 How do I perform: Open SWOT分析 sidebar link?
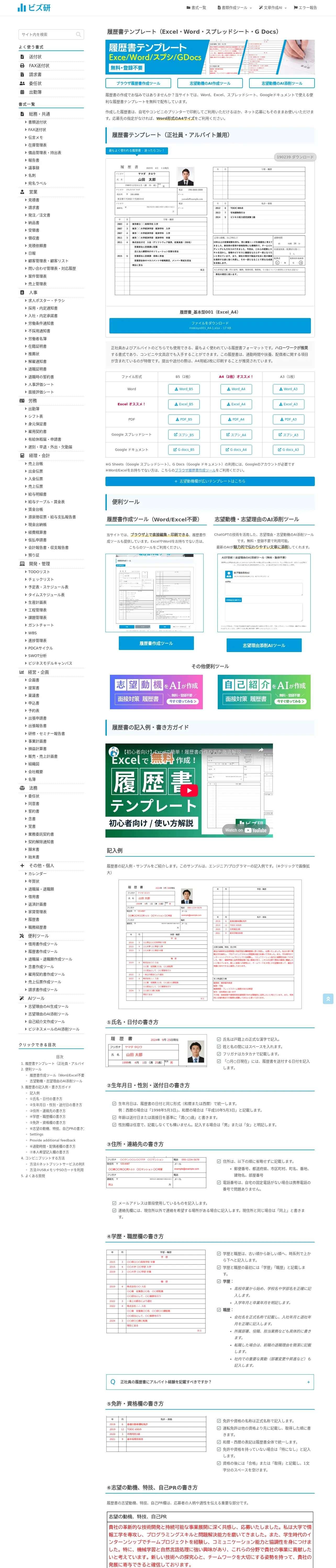(37, 656)
